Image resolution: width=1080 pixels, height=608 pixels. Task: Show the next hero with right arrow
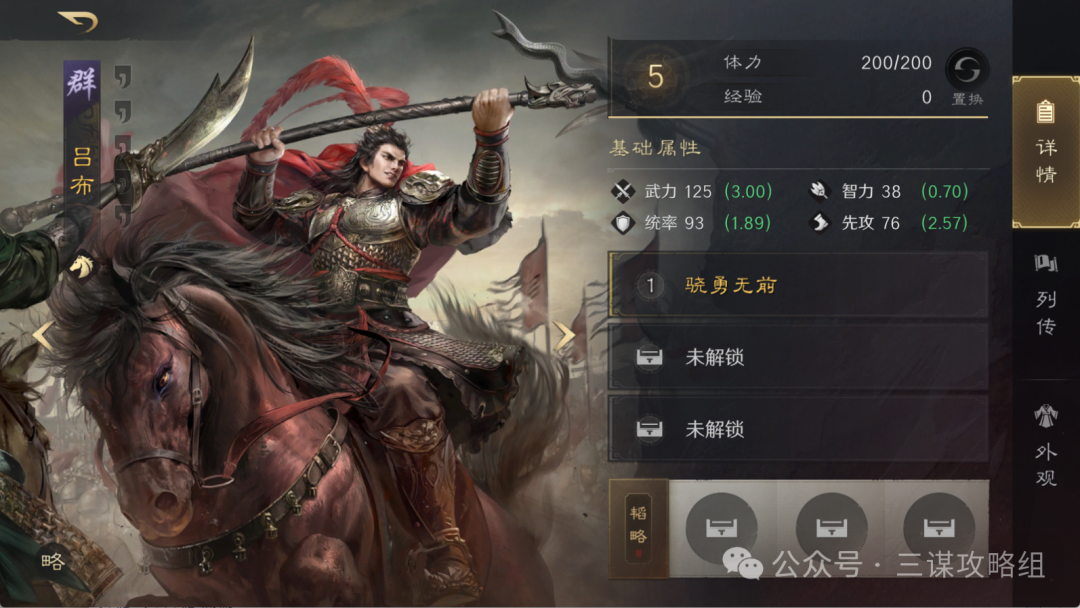coord(565,336)
